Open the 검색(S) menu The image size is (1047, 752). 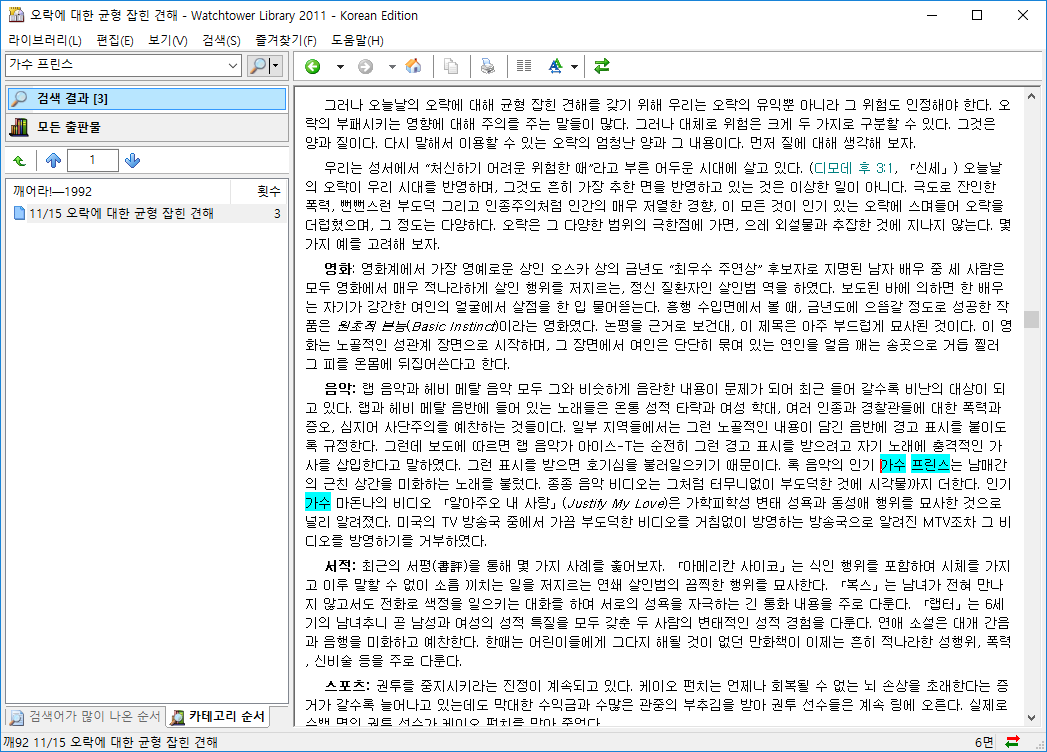(221, 40)
